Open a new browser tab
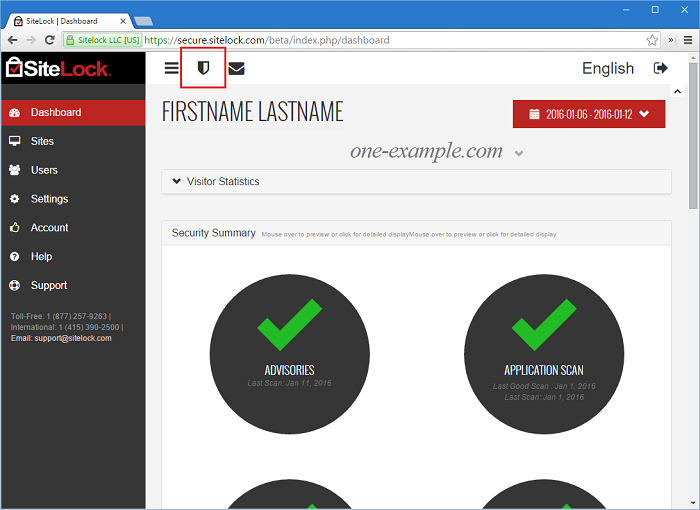 pos(143,21)
